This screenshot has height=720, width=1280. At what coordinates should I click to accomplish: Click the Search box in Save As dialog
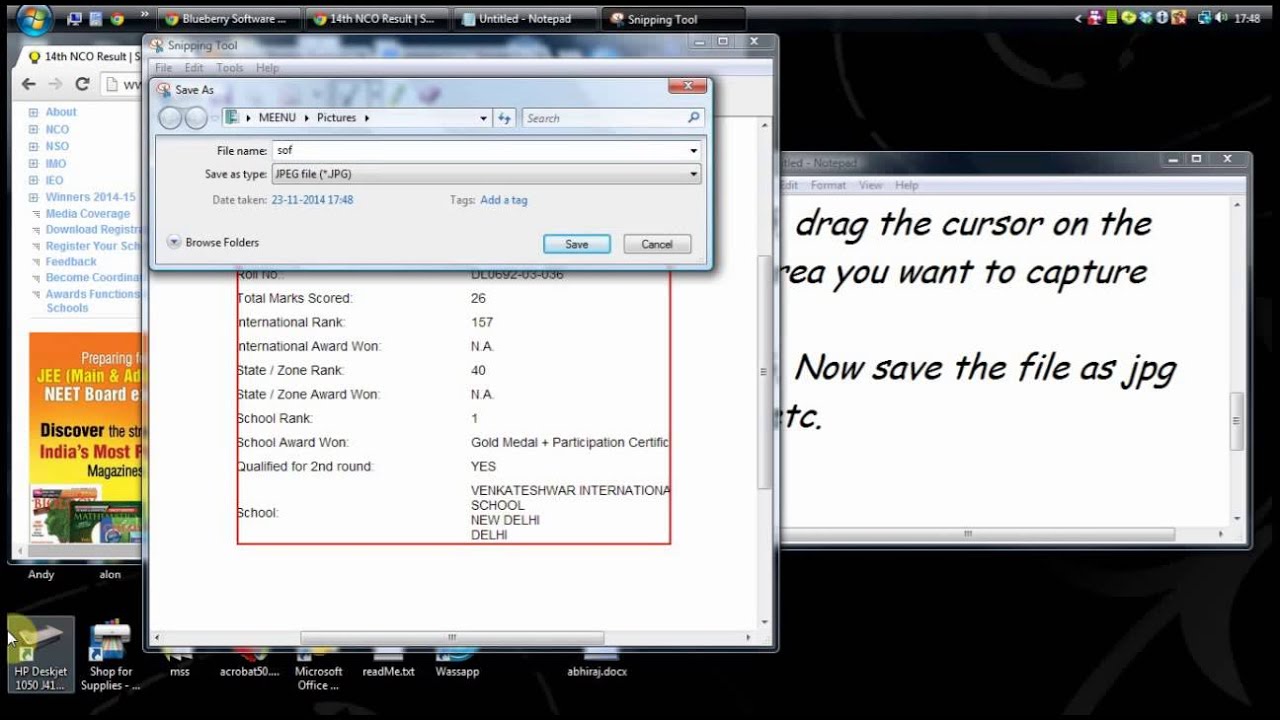pyautogui.click(x=613, y=118)
